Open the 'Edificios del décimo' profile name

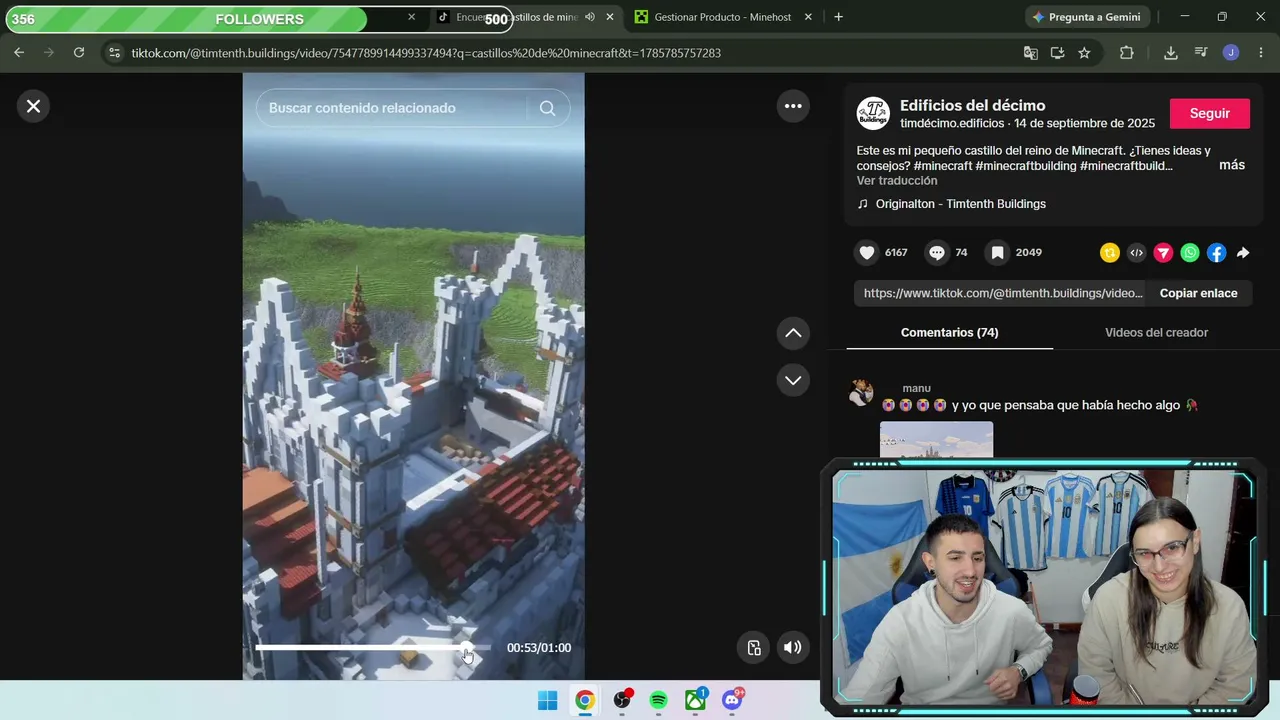click(973, 106)
